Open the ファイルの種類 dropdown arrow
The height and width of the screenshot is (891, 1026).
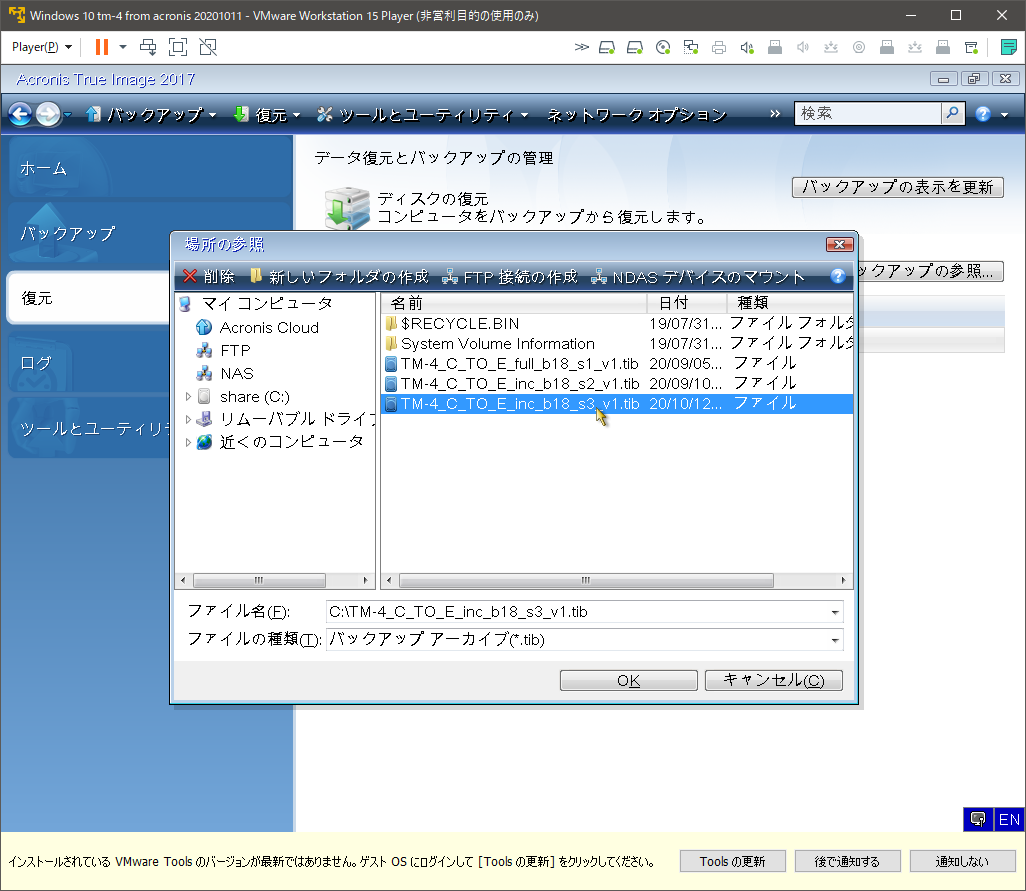pos(835,640)
